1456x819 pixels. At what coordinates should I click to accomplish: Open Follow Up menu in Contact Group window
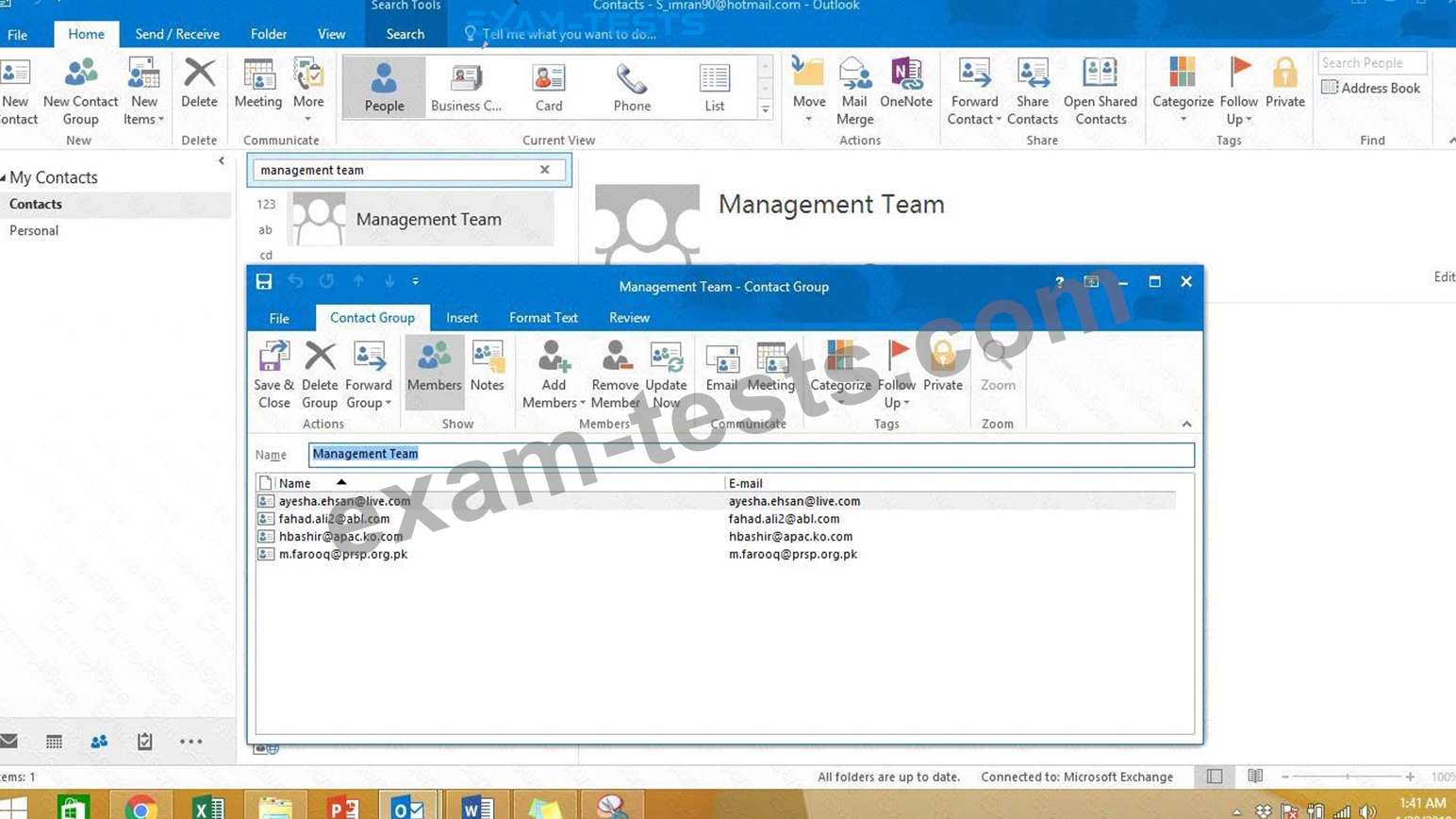pos(897,376)
